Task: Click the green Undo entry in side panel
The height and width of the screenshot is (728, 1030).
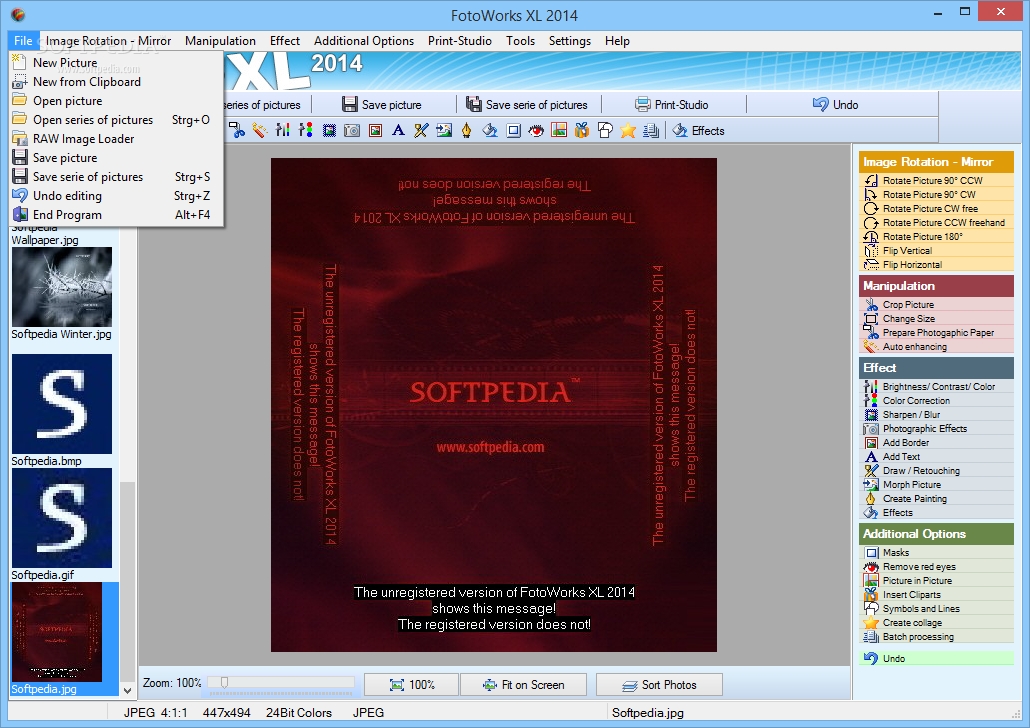Action: click(936, 658)
